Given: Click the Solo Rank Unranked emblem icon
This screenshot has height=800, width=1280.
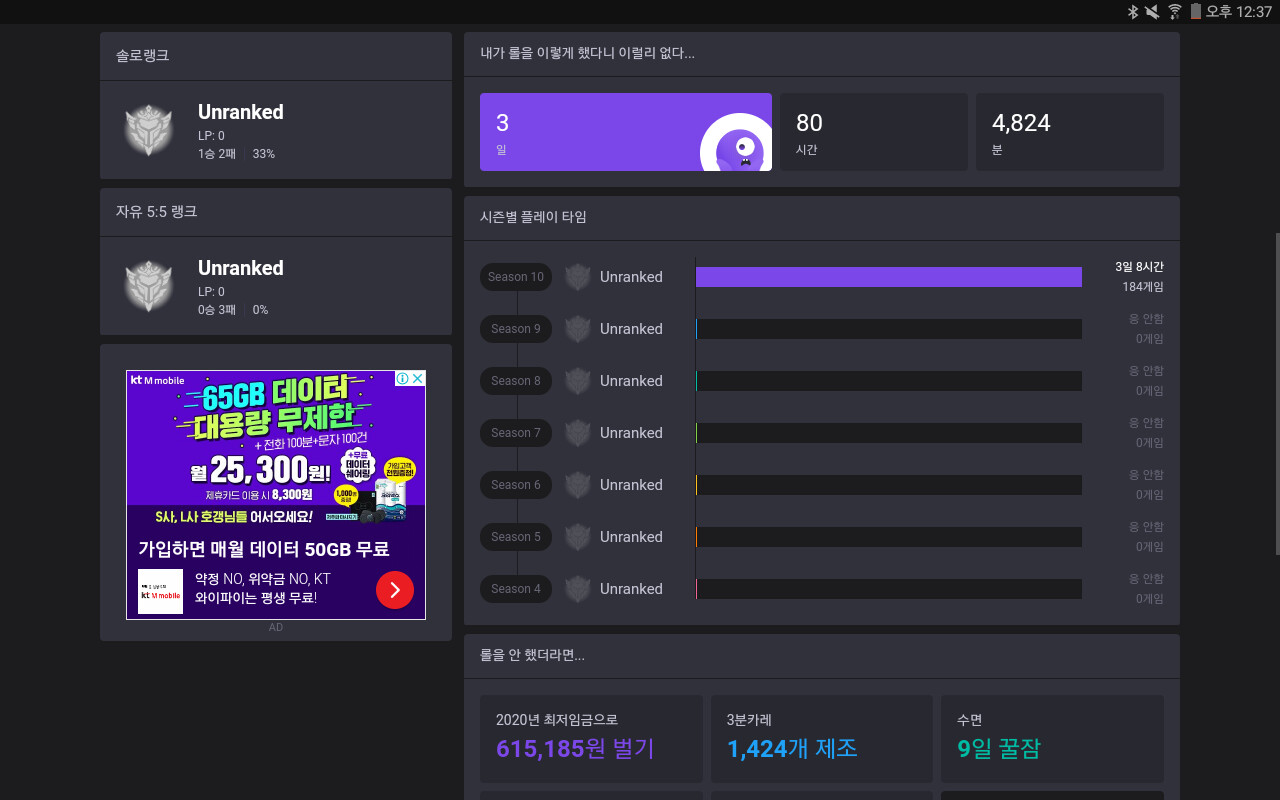Looking at the screenshot, I should pos(149,130).
